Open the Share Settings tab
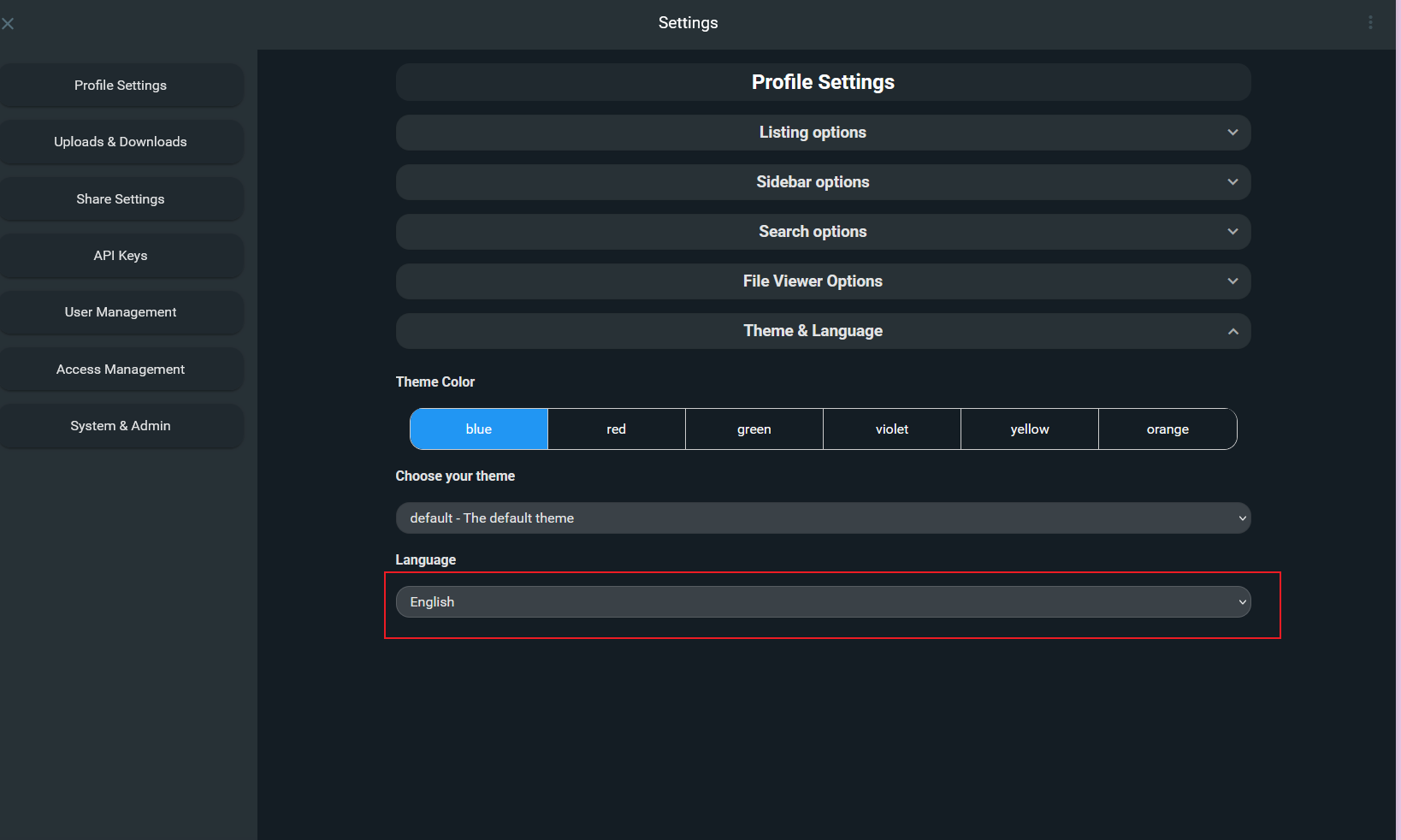This screenshot has width=1401, height=840. (121, 199)
